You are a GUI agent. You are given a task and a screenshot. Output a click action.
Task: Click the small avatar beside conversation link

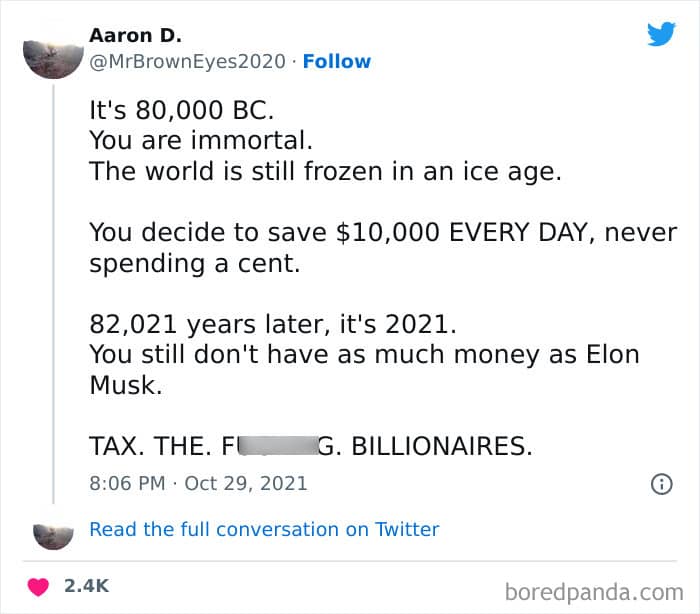(53, 536)
